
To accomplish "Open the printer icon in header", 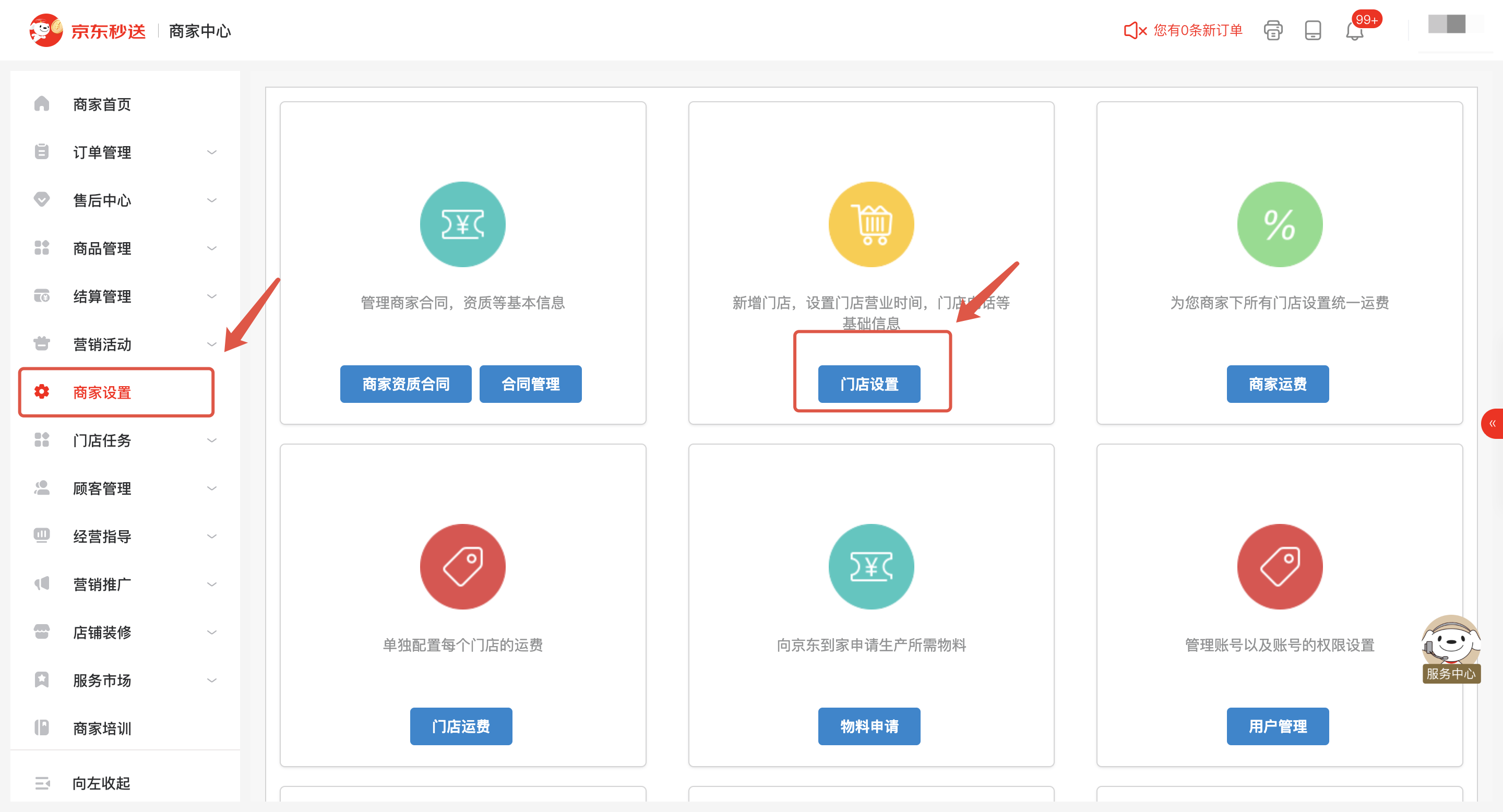I will click(1272, 30).
